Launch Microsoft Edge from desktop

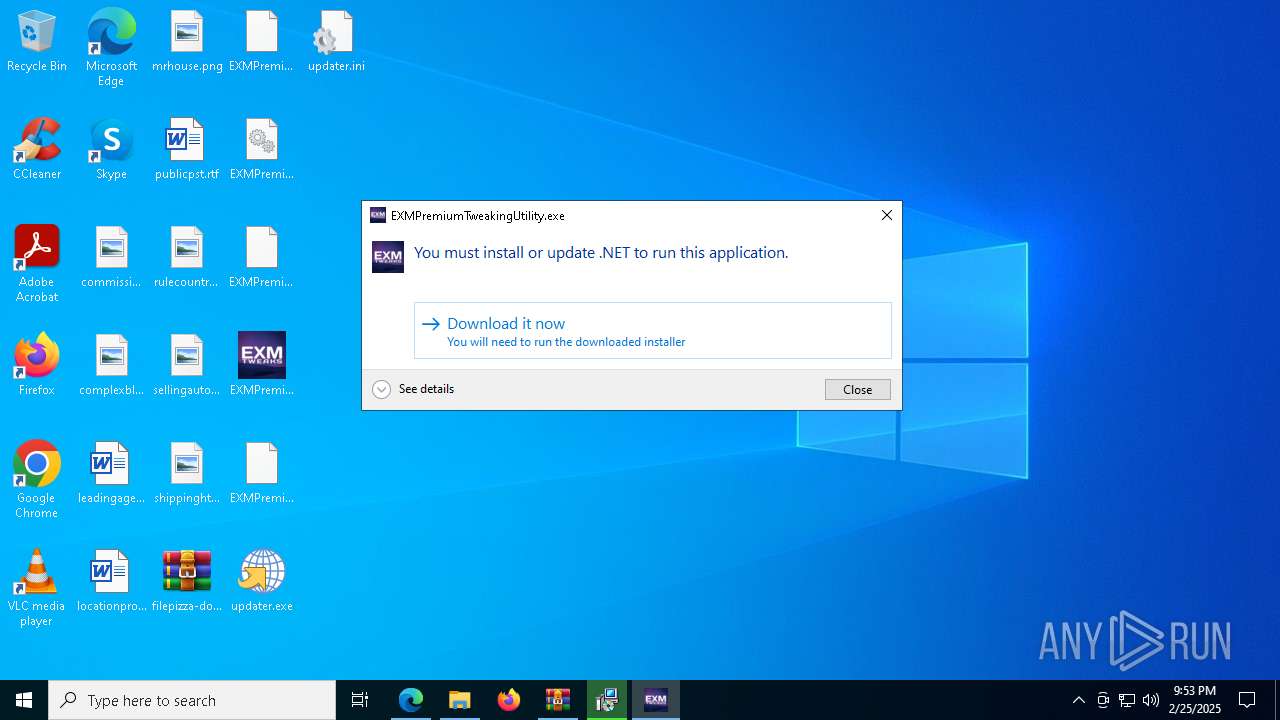tap(111, 48)
